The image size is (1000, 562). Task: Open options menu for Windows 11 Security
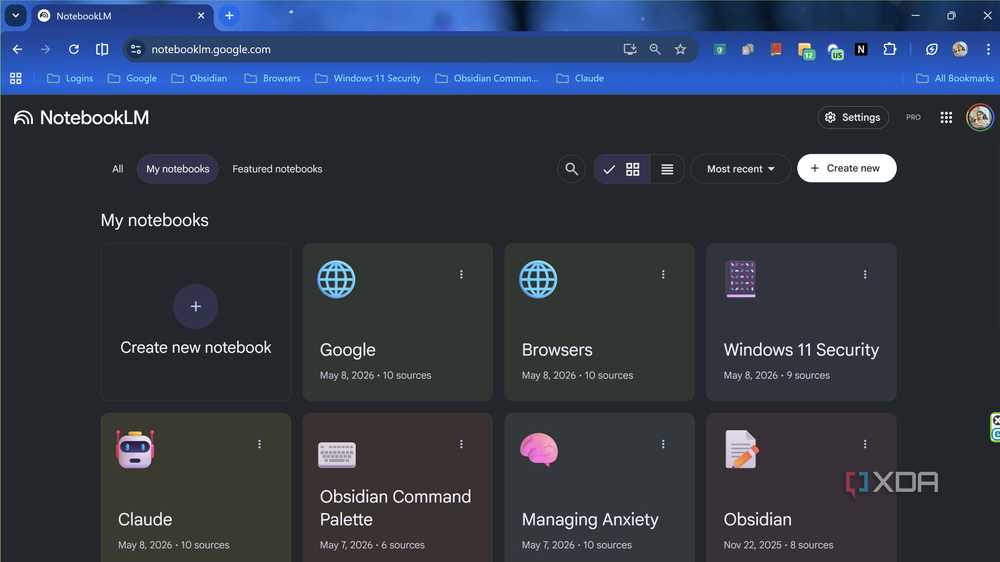pyautogui.click(x=865, y=274)
